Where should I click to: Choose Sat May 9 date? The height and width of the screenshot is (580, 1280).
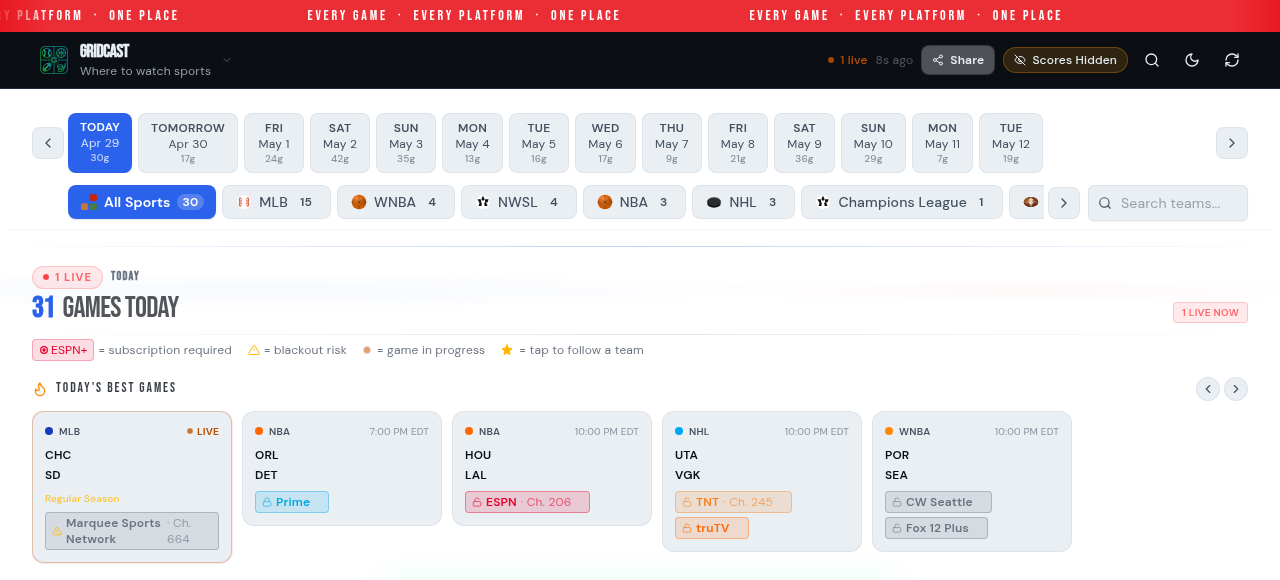(x=804, y=143)
